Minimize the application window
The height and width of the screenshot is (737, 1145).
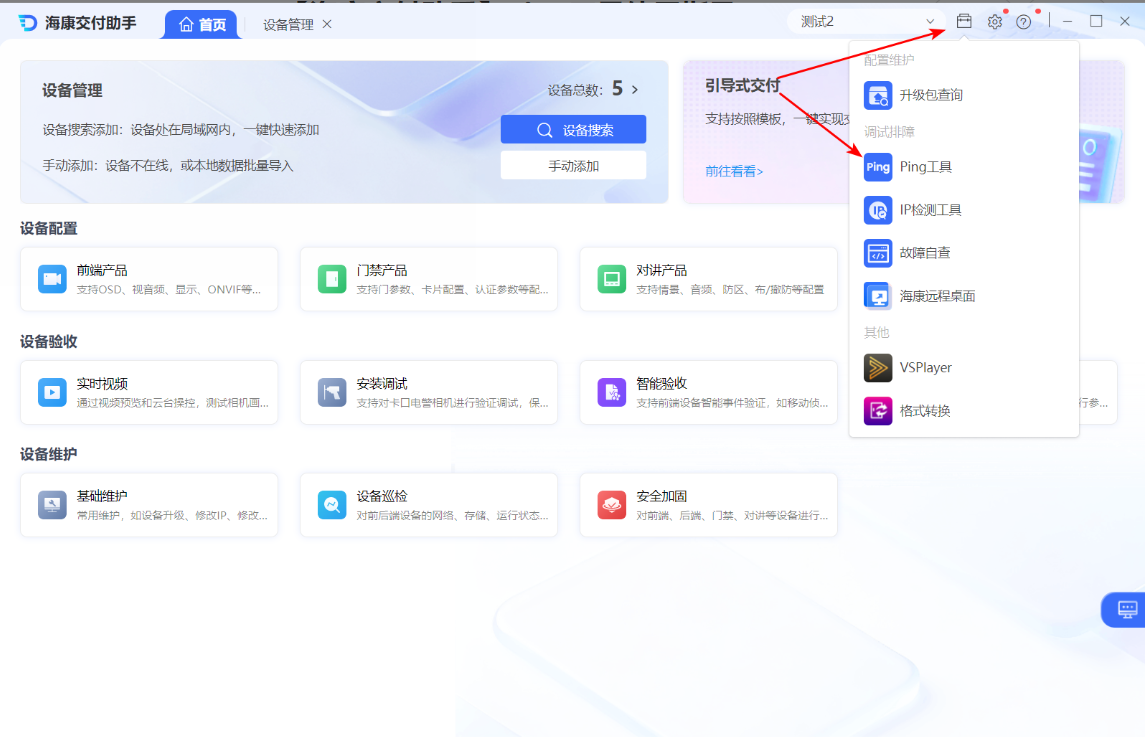(1067, 22)
